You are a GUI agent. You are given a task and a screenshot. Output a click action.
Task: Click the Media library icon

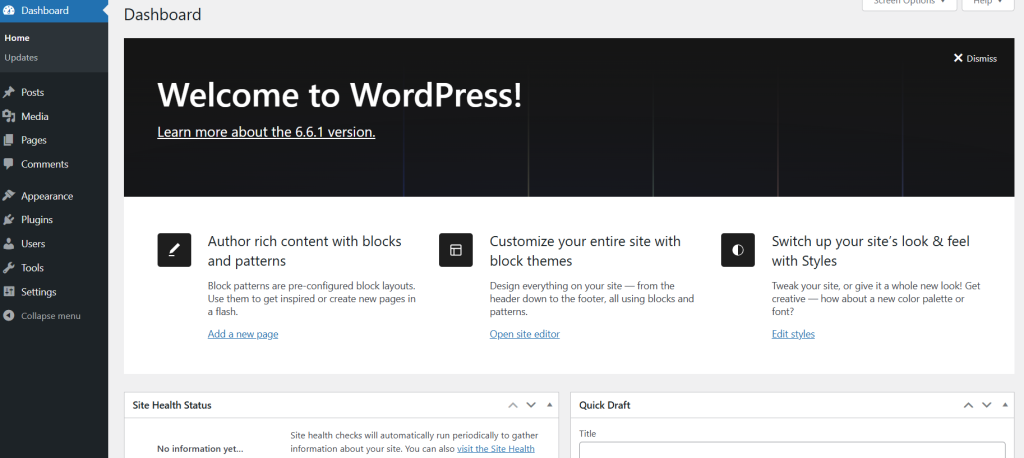pyautogui.click(x=8, y=116)
